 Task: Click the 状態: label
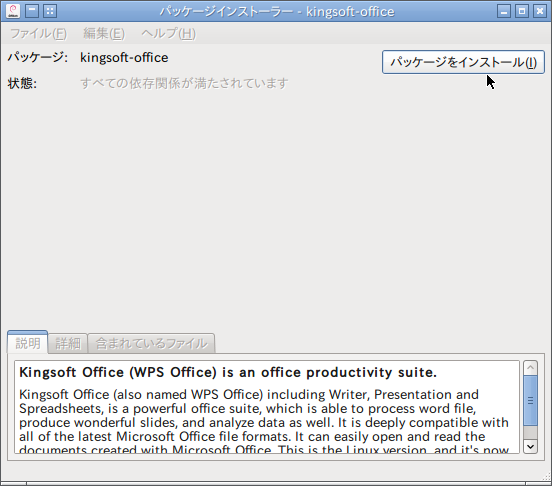click(x=22, y=83)
